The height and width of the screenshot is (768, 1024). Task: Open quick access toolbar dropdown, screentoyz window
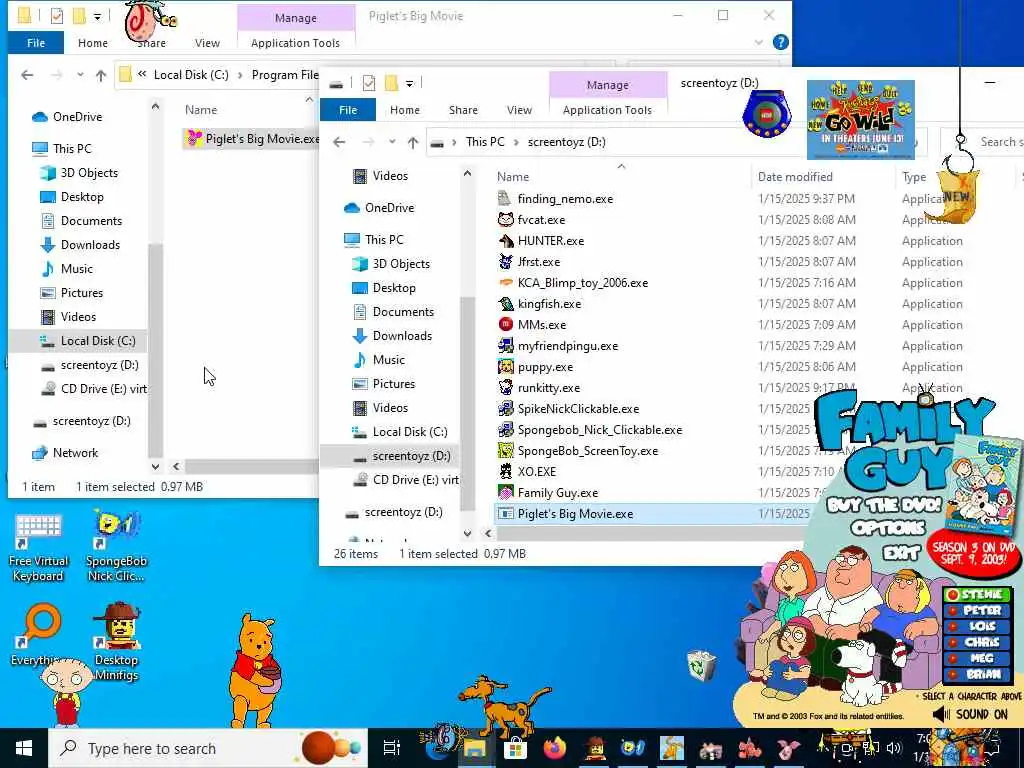409,83
